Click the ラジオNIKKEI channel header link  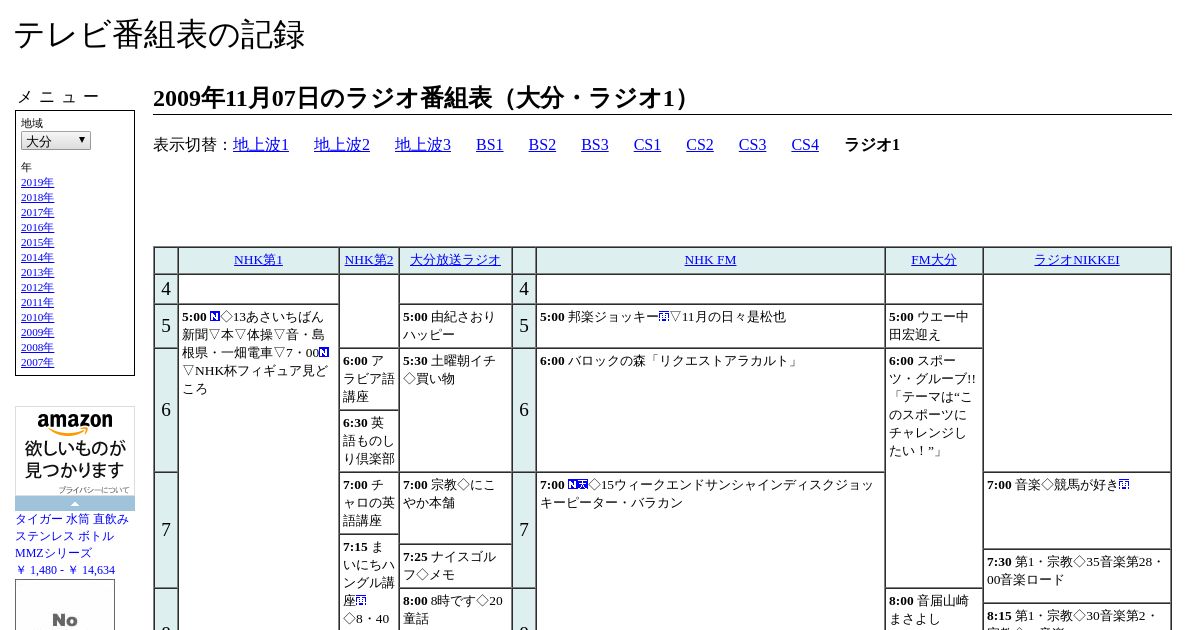point(1077,260)
